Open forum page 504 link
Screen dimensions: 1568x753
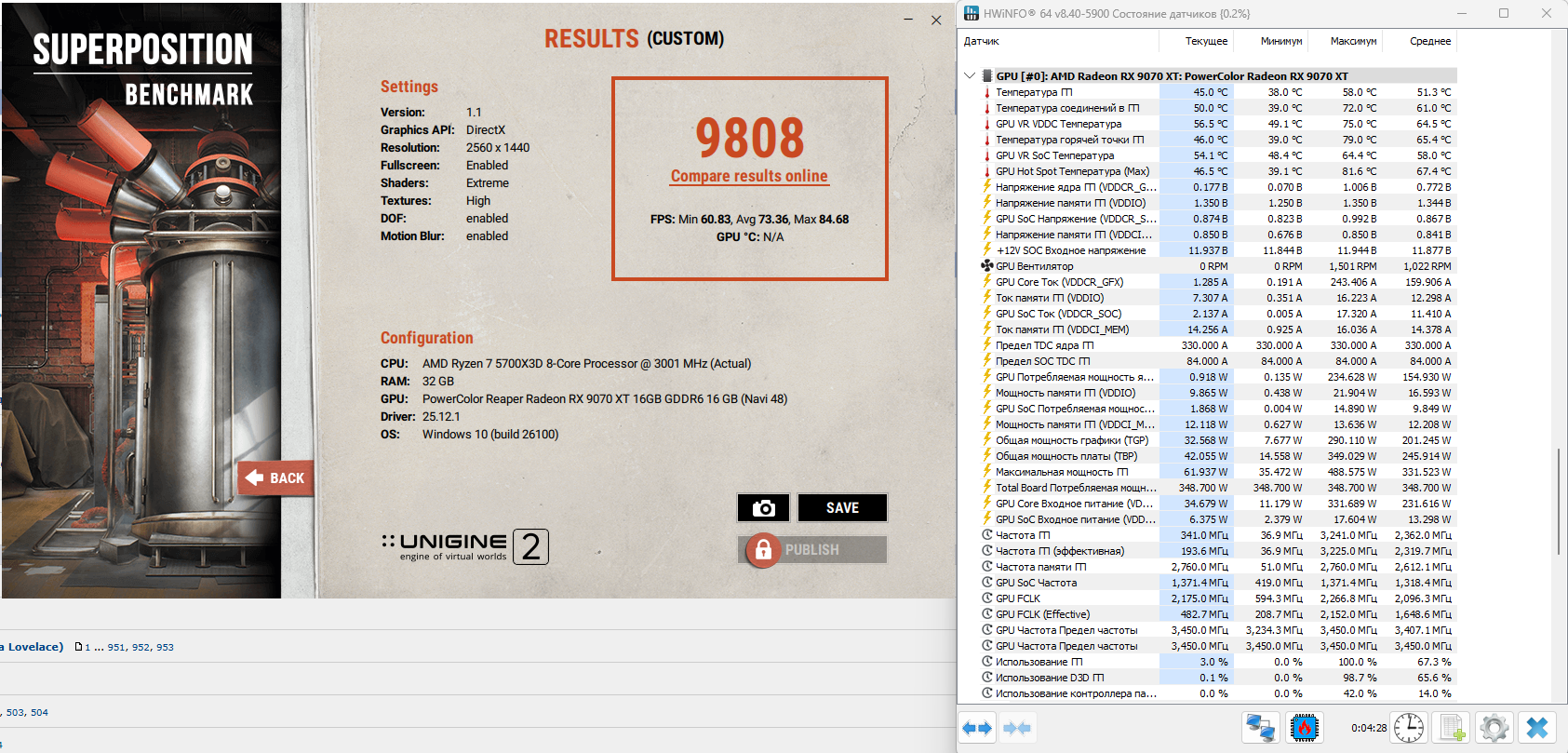click(39, 712)
